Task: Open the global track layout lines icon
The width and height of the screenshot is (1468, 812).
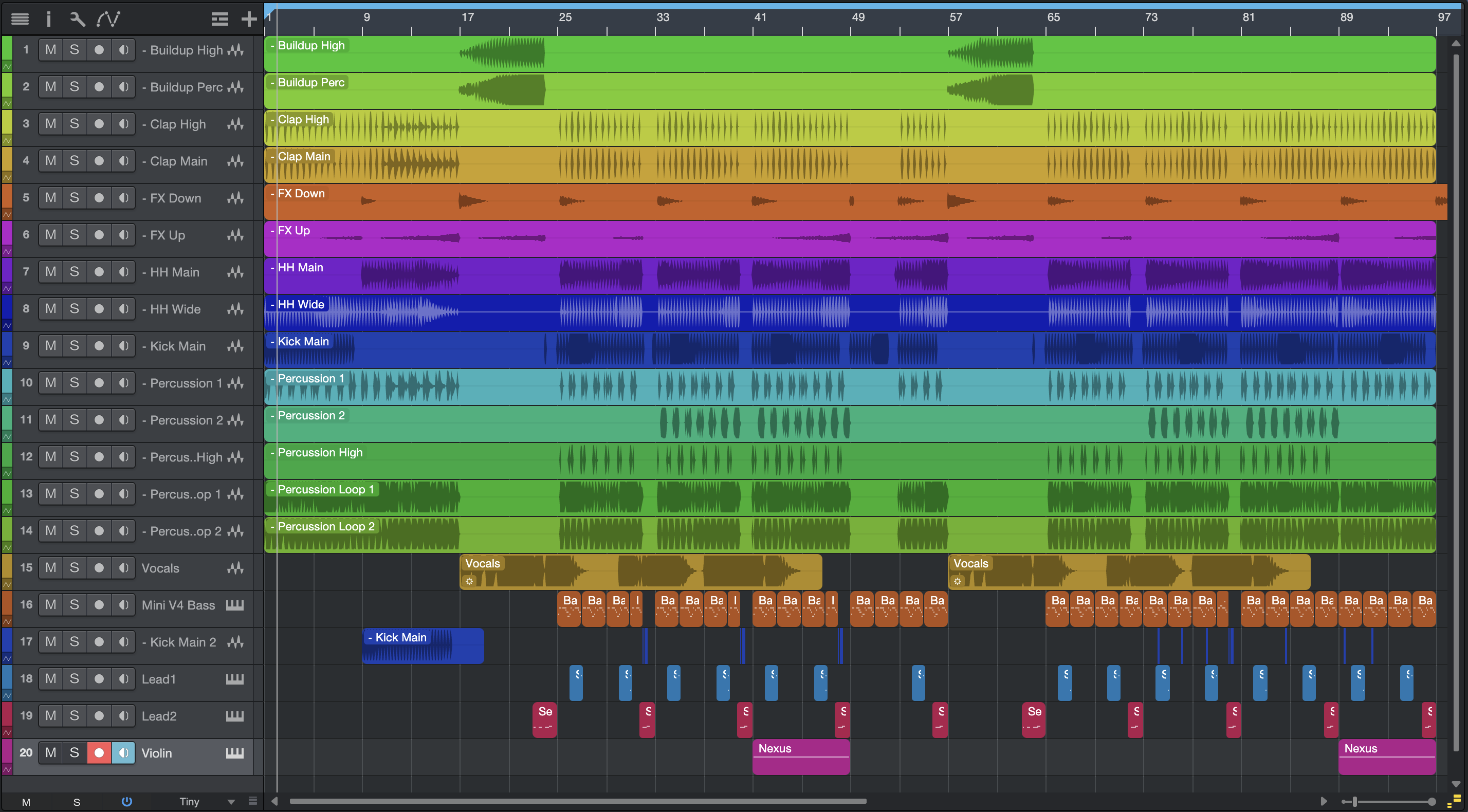Action: pyautogui.click(x=219, y=20)
